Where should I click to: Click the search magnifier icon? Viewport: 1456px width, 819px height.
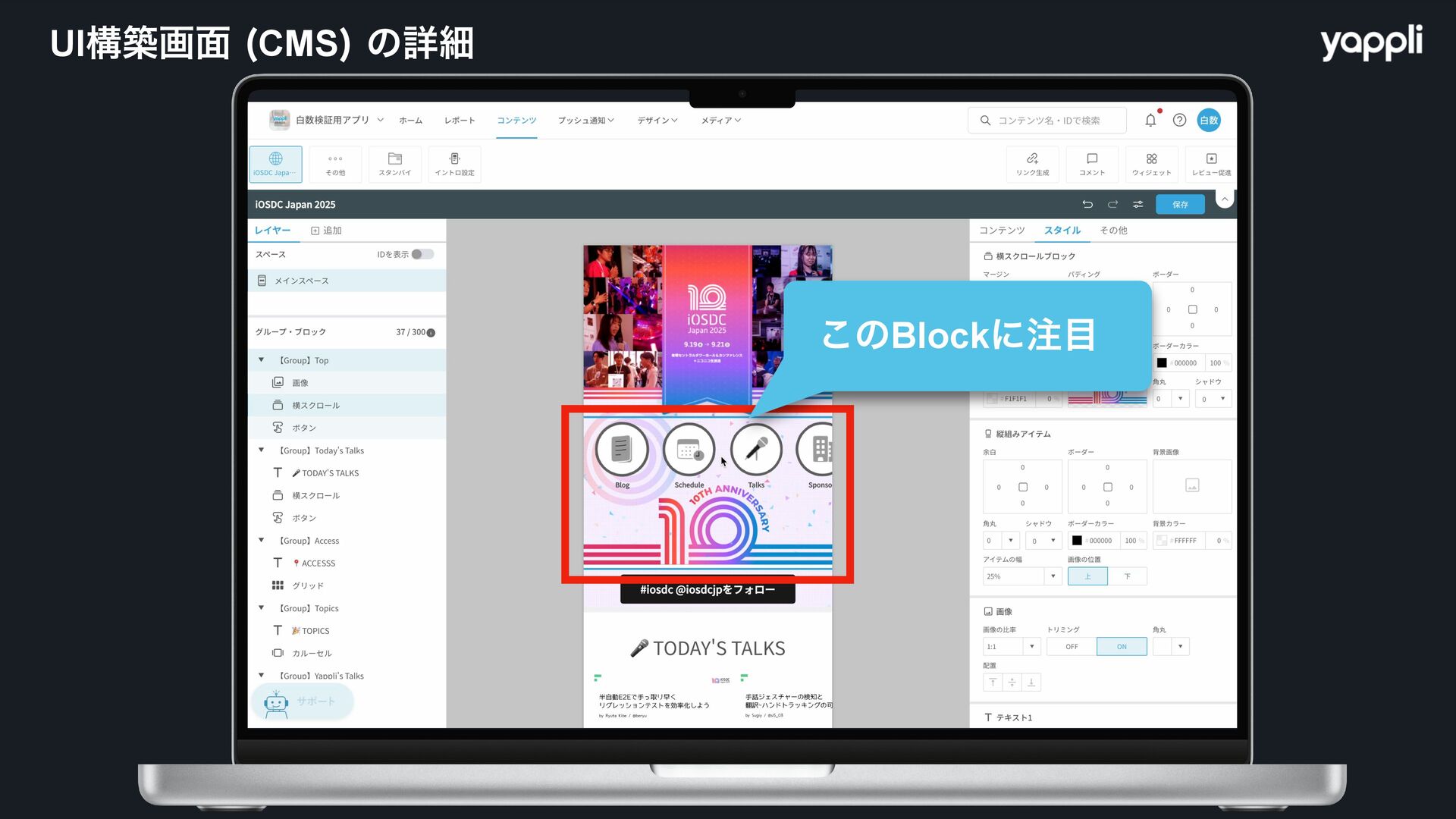pos(985,120)
